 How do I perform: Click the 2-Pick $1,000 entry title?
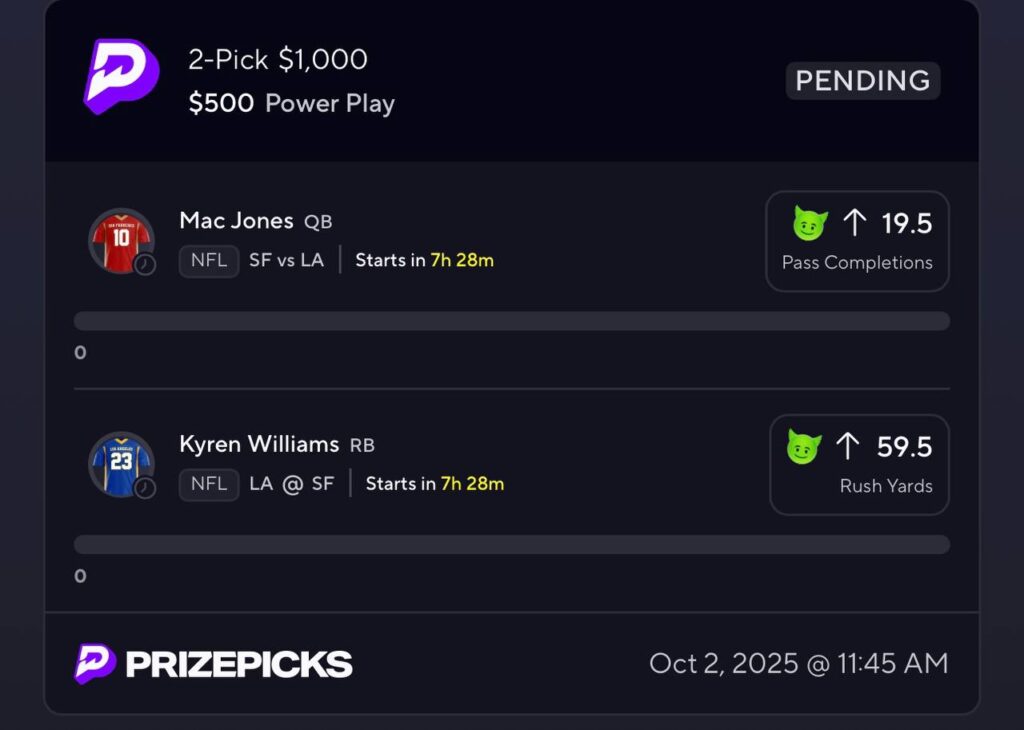tap(278, 60)
